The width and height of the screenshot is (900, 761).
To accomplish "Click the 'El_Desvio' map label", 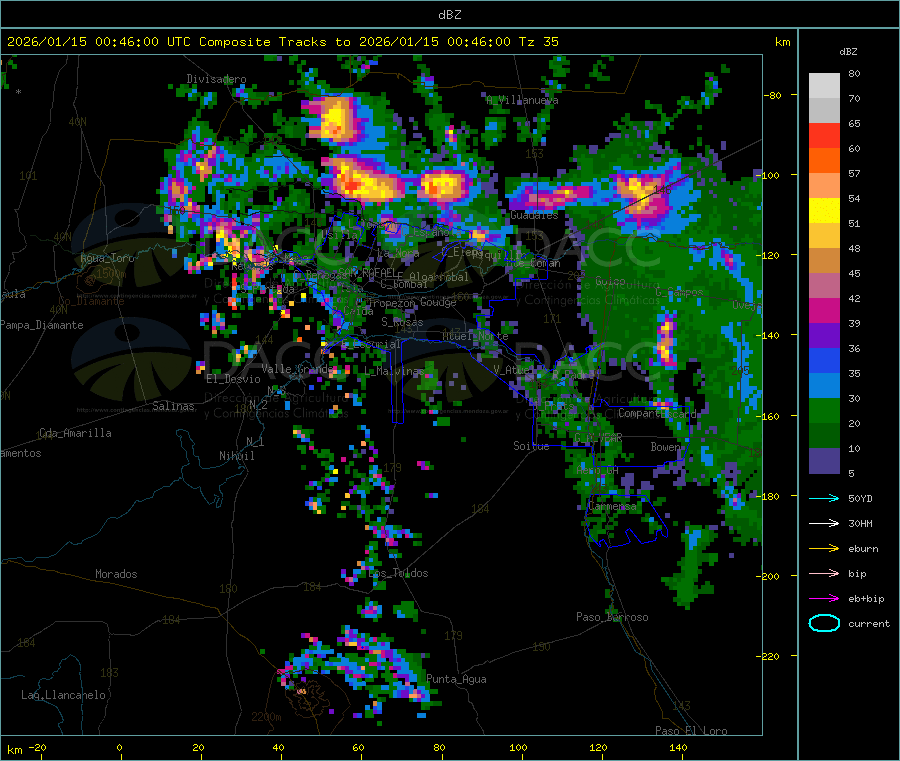I will [x=233, y=379].
